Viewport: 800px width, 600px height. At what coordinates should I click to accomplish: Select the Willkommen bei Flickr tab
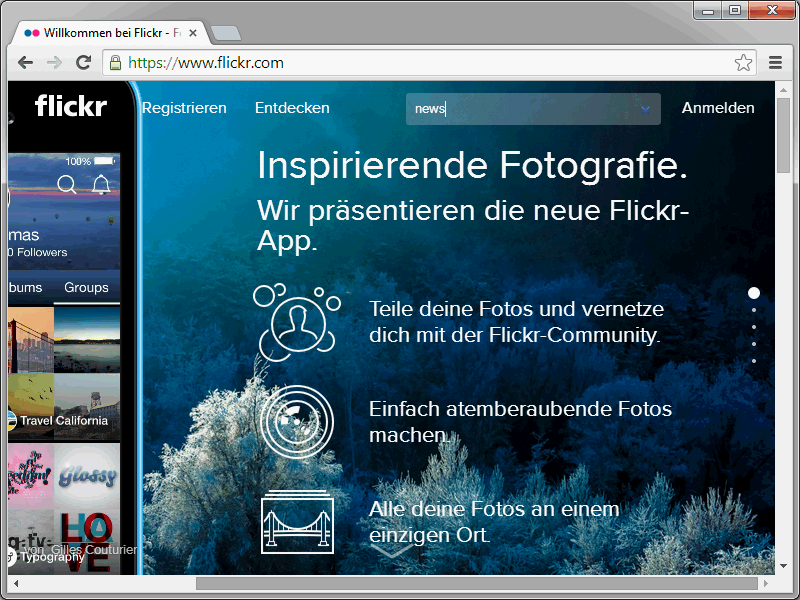click(x=111, y=33)
